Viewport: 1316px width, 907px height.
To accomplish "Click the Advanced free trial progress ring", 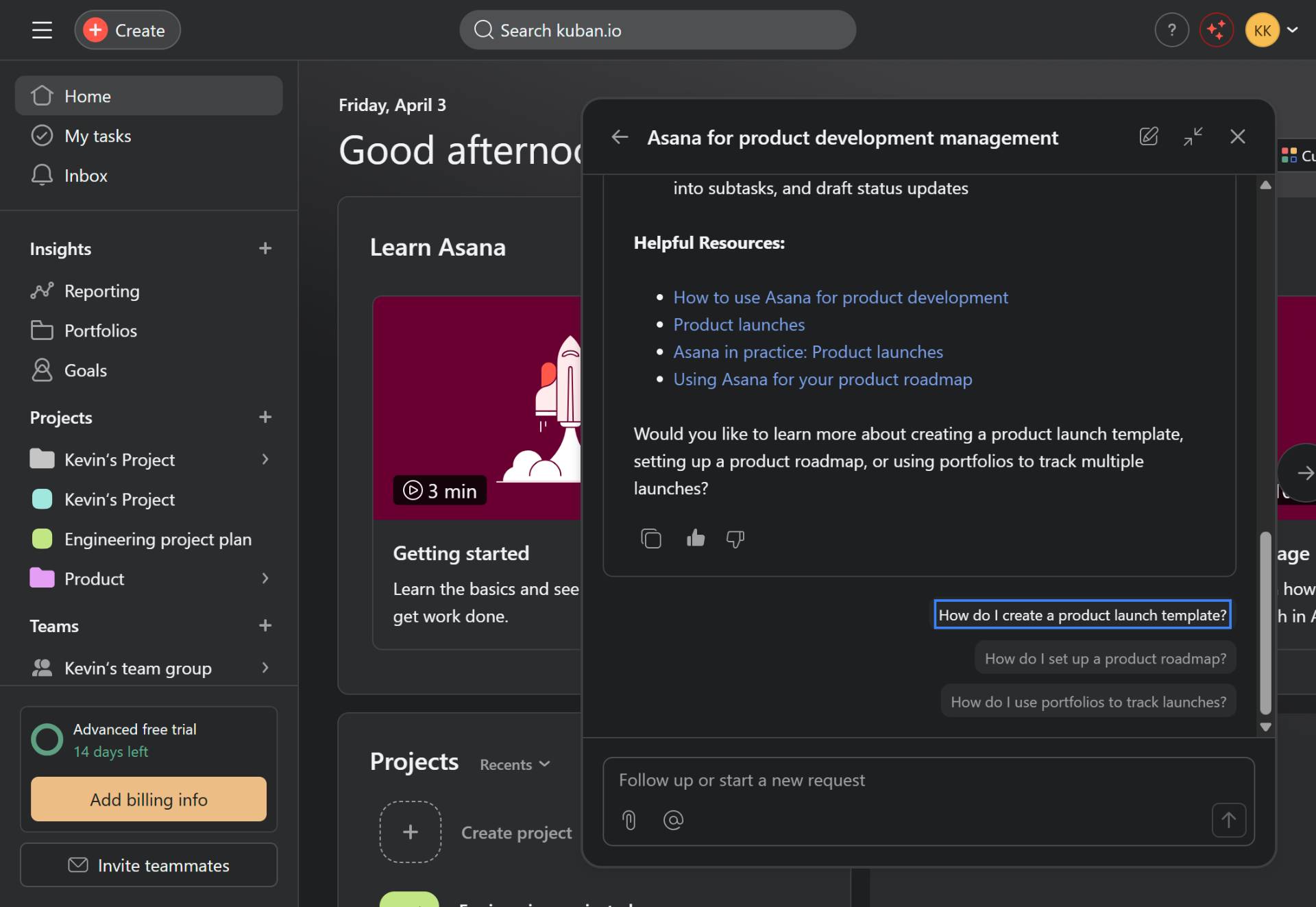I will tap(47, 740).
